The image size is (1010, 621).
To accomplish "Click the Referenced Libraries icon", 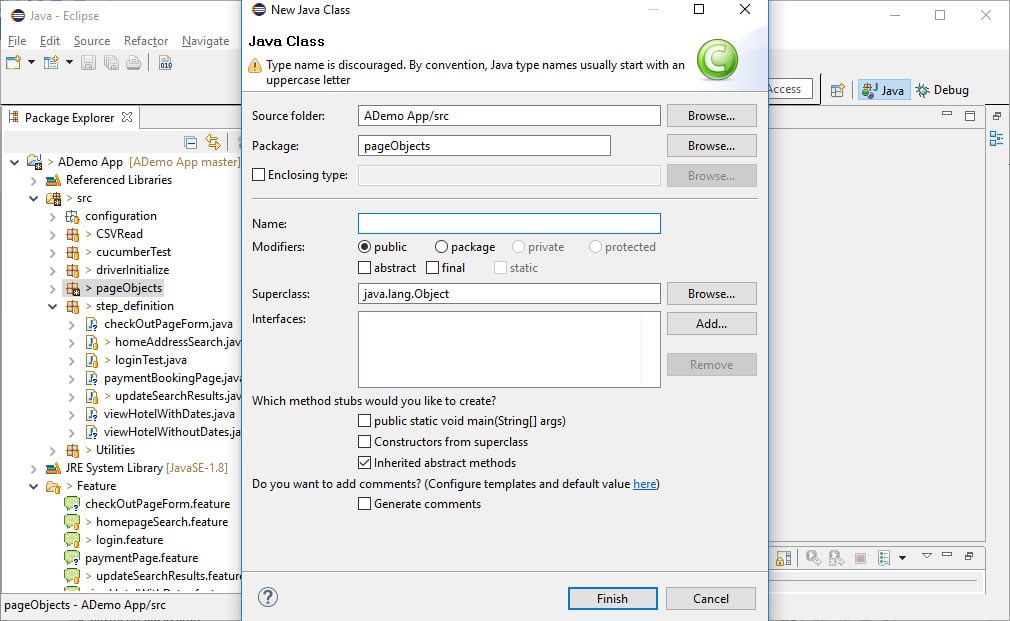I will point(53,180).
